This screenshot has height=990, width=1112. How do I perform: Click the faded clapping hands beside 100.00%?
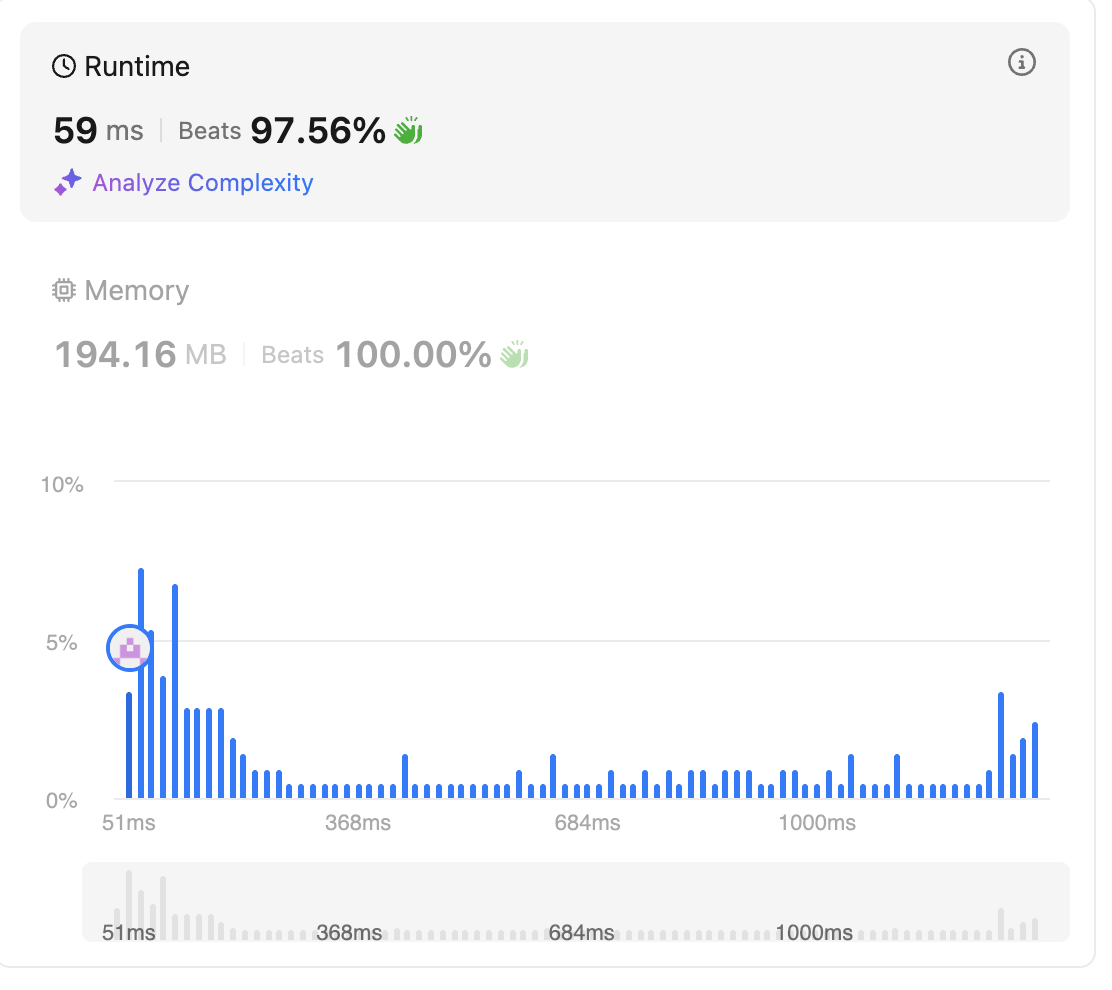pos(514,354)
